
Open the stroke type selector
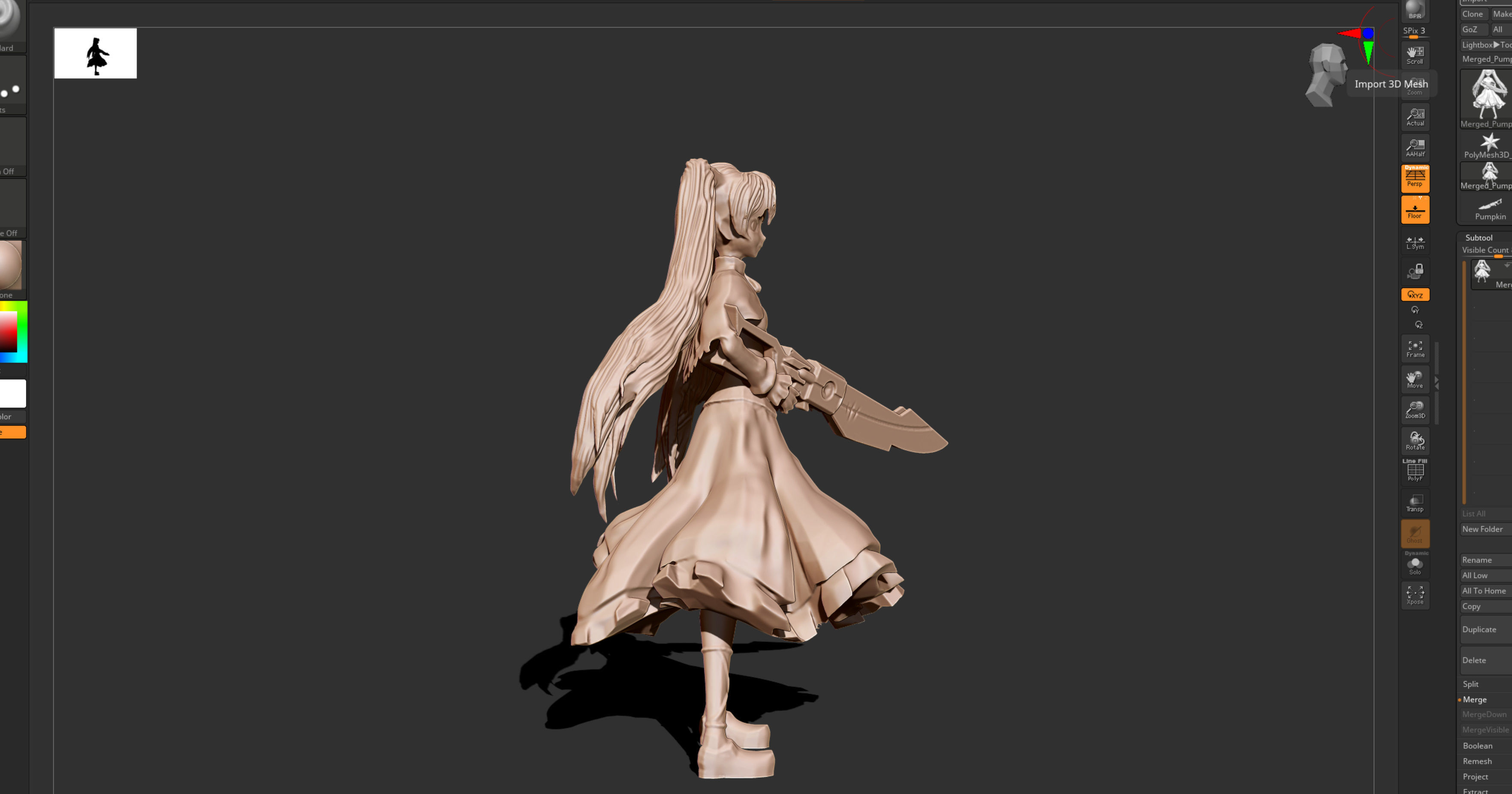click(13, 85)
